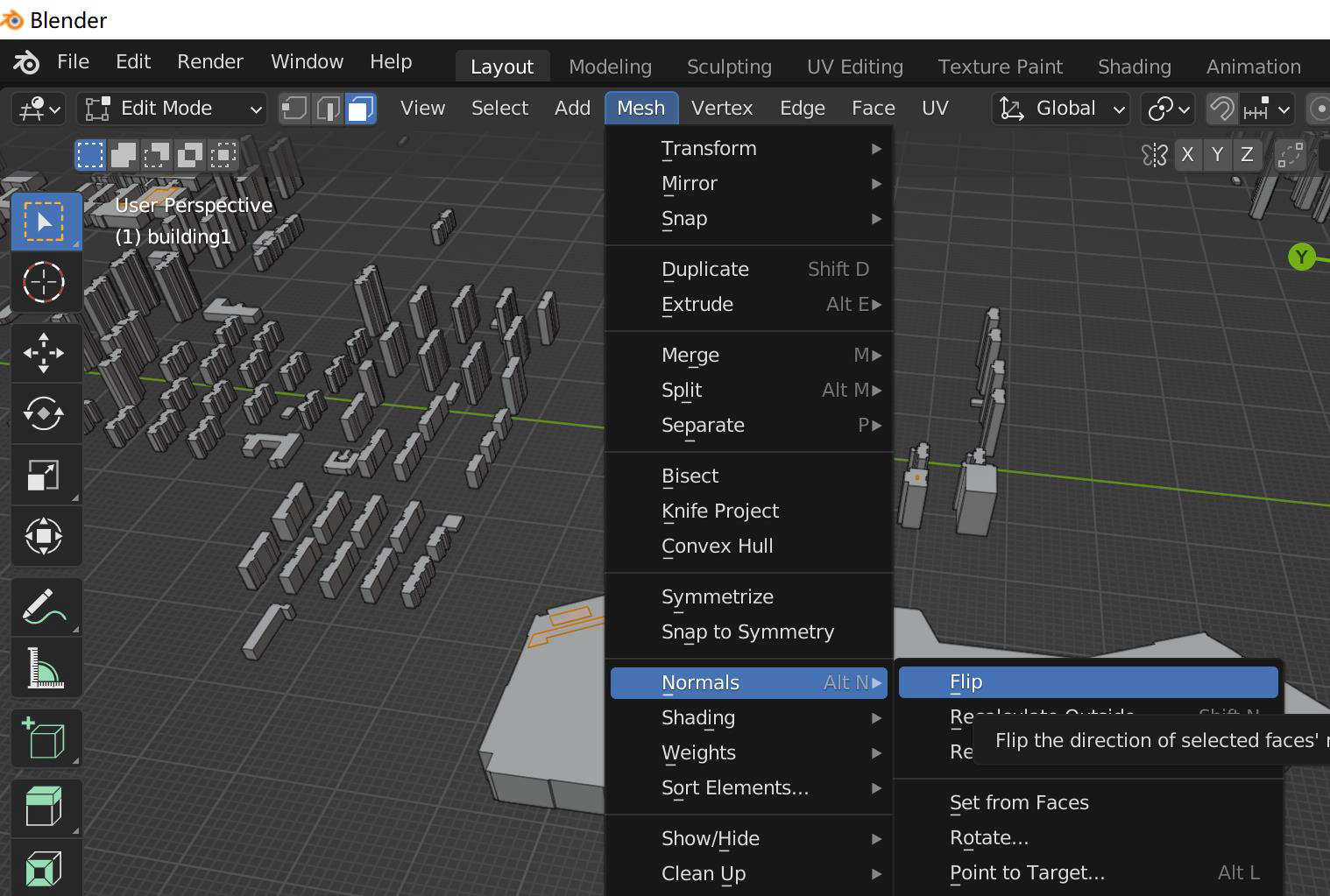Image resolution: width=1330 pixels, height=896 pixels.
Task: Select the Annotate pencil tool
Action: (x=44, y=606)
